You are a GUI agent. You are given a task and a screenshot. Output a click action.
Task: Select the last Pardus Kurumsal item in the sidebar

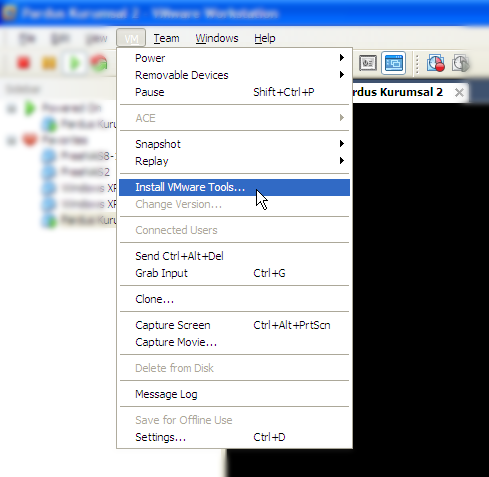click(x=79, y=220)
